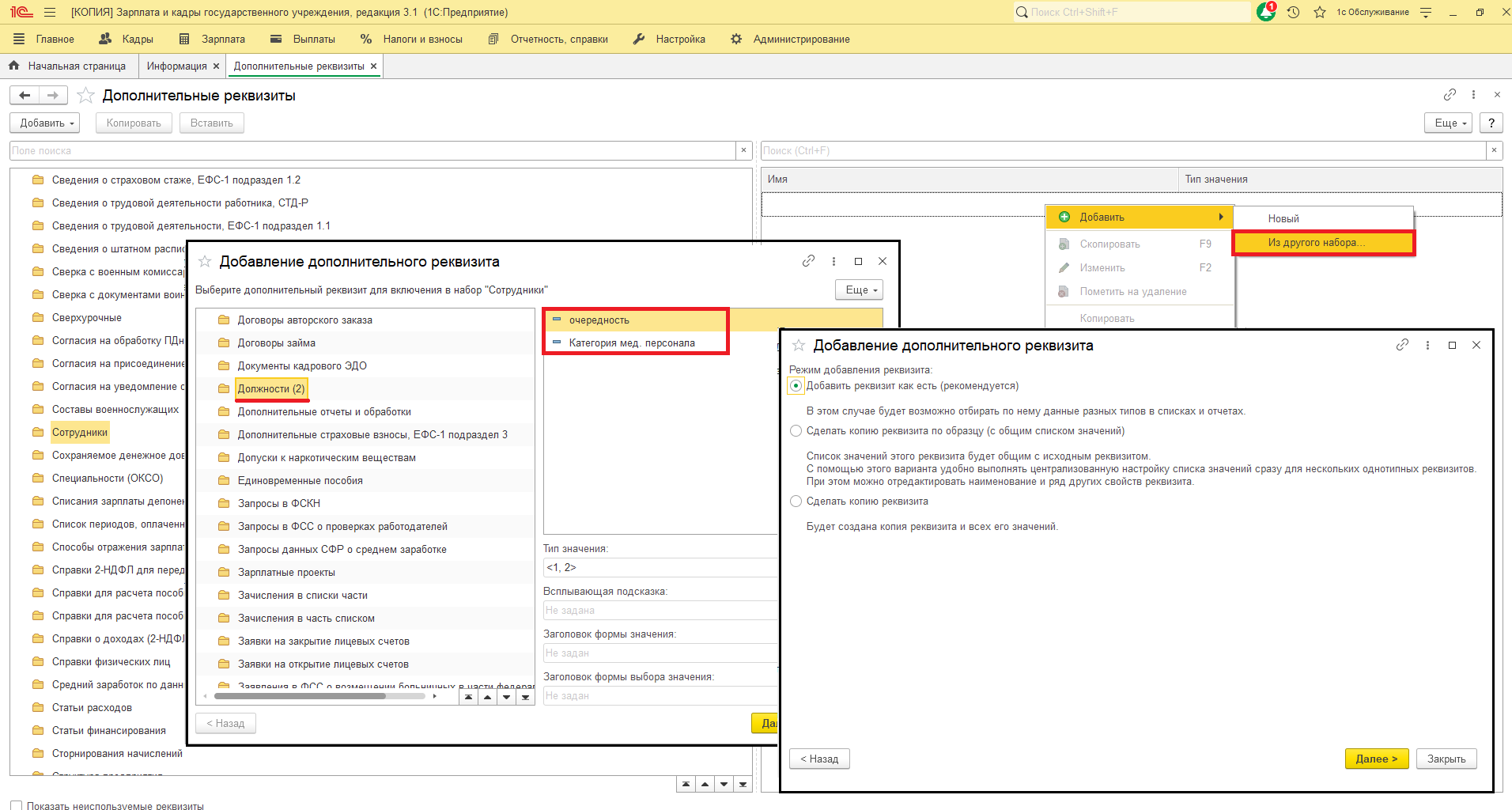Image resolution: width=1512 pixels, height=810 pixels.
Task: Click into the Всплывающая подсказка field
Action: [x=660, y=611]
